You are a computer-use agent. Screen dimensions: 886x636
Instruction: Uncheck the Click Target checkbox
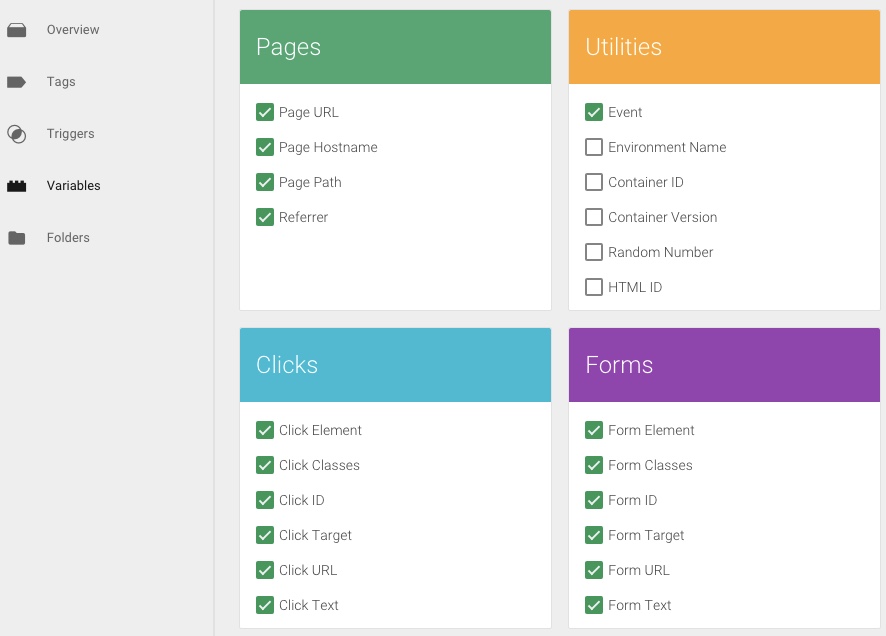pyautogui.click(x=265, y=535)
